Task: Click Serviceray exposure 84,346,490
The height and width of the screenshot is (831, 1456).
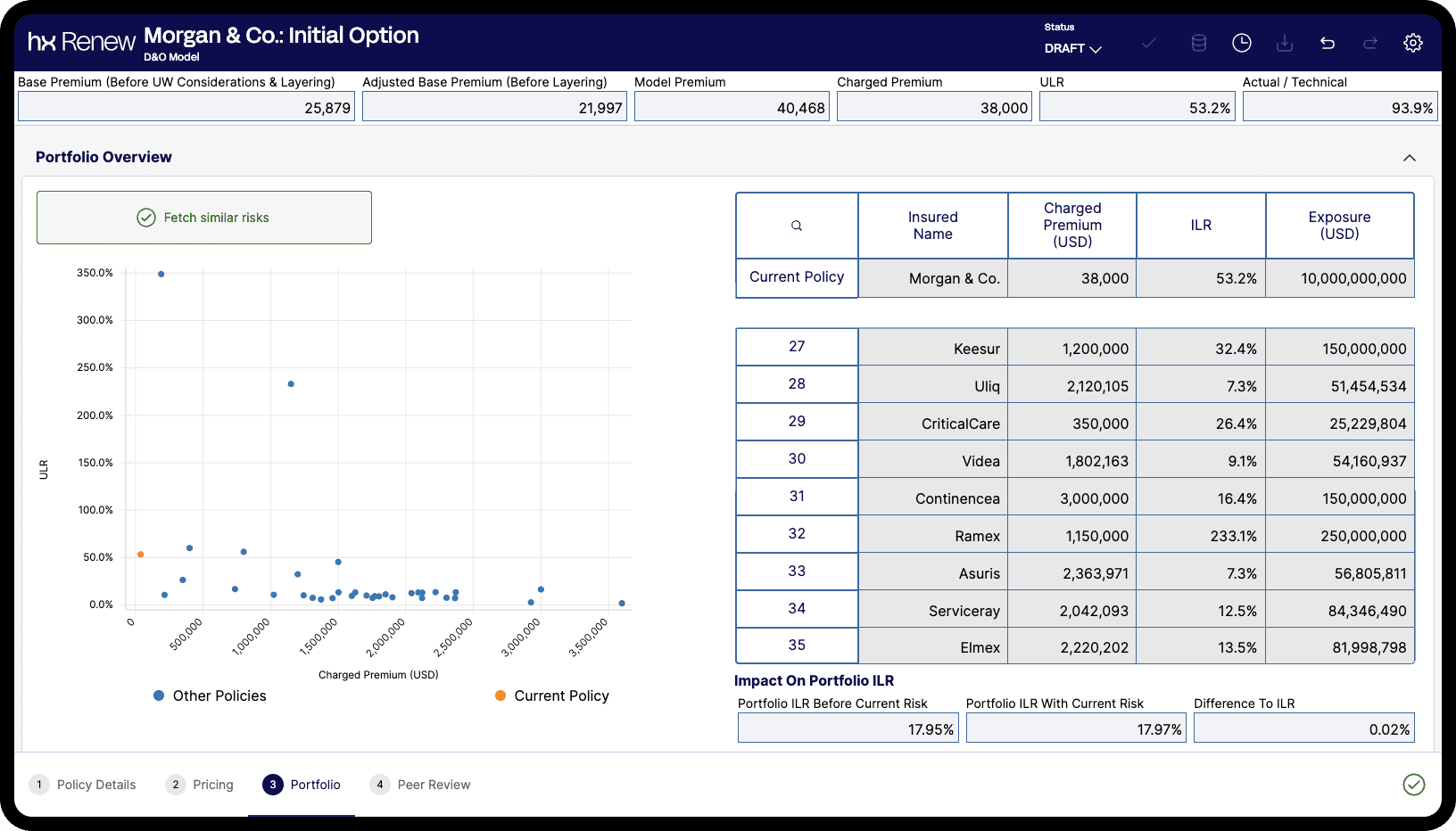Action: click(1340, 611)
